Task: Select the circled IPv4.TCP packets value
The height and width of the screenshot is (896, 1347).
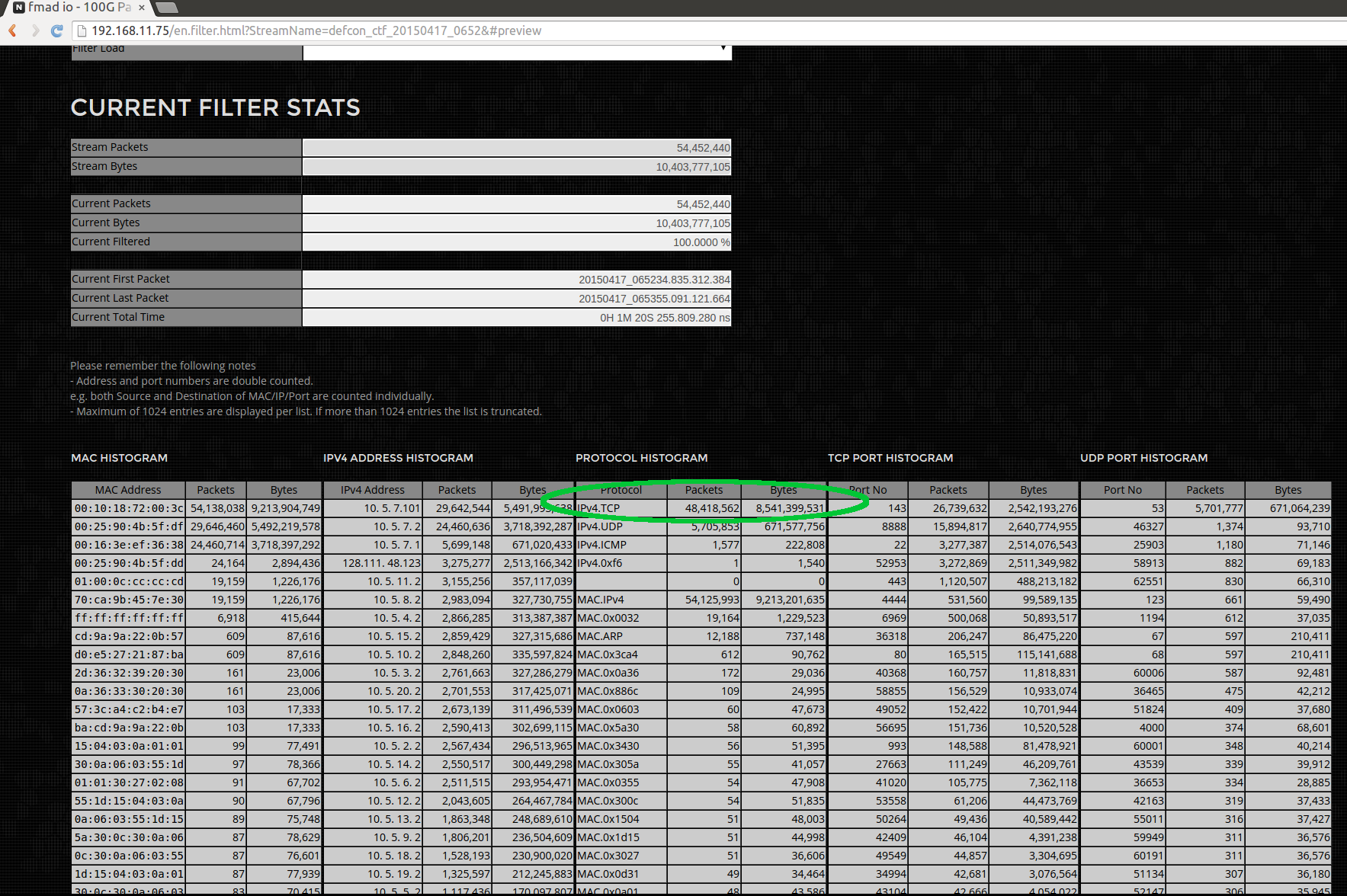Action: tap(704, 507)
